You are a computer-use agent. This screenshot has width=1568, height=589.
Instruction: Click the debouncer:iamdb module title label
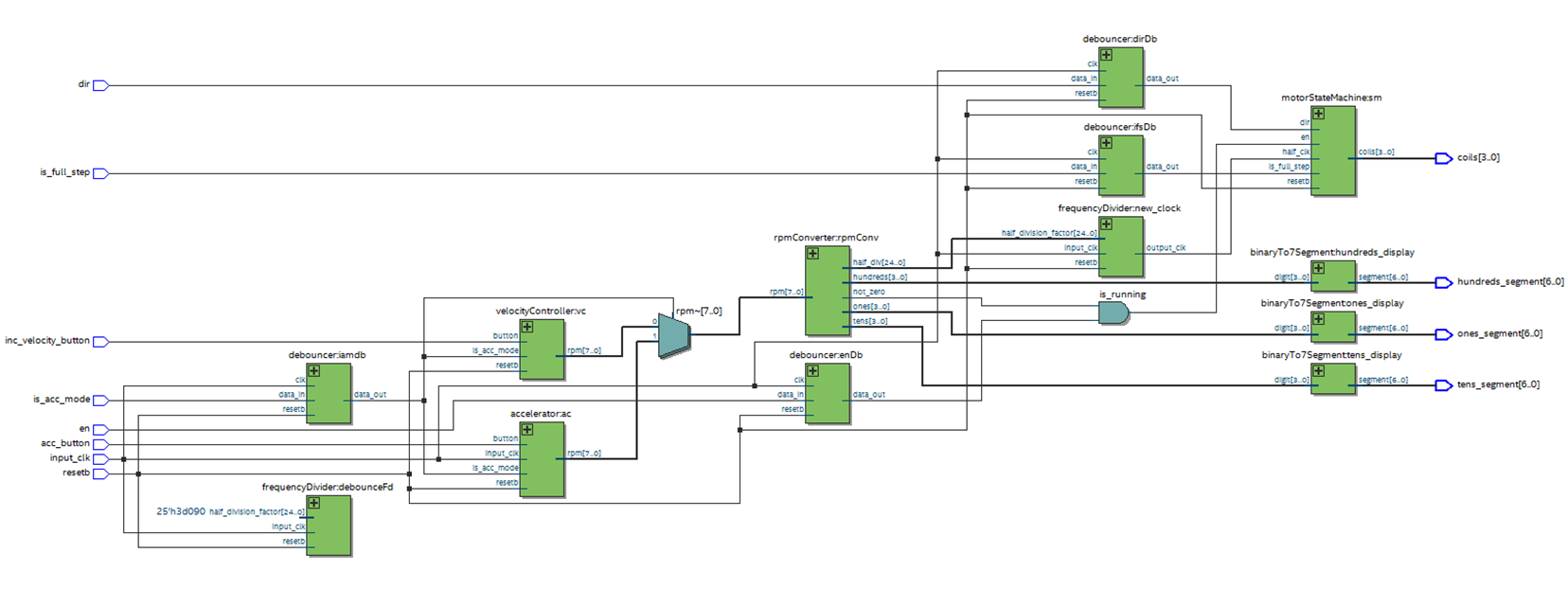pyautogui.click(x=327, y=355)
